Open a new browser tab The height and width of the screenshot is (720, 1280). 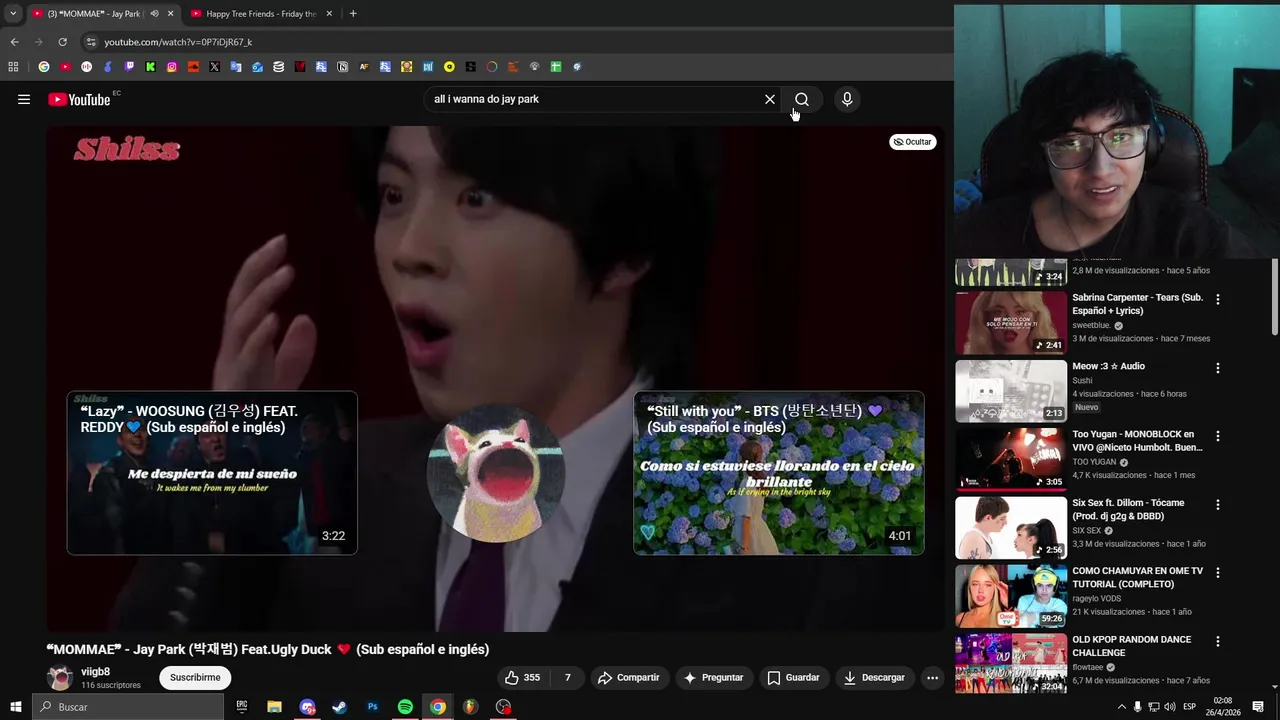coord(353,14)
